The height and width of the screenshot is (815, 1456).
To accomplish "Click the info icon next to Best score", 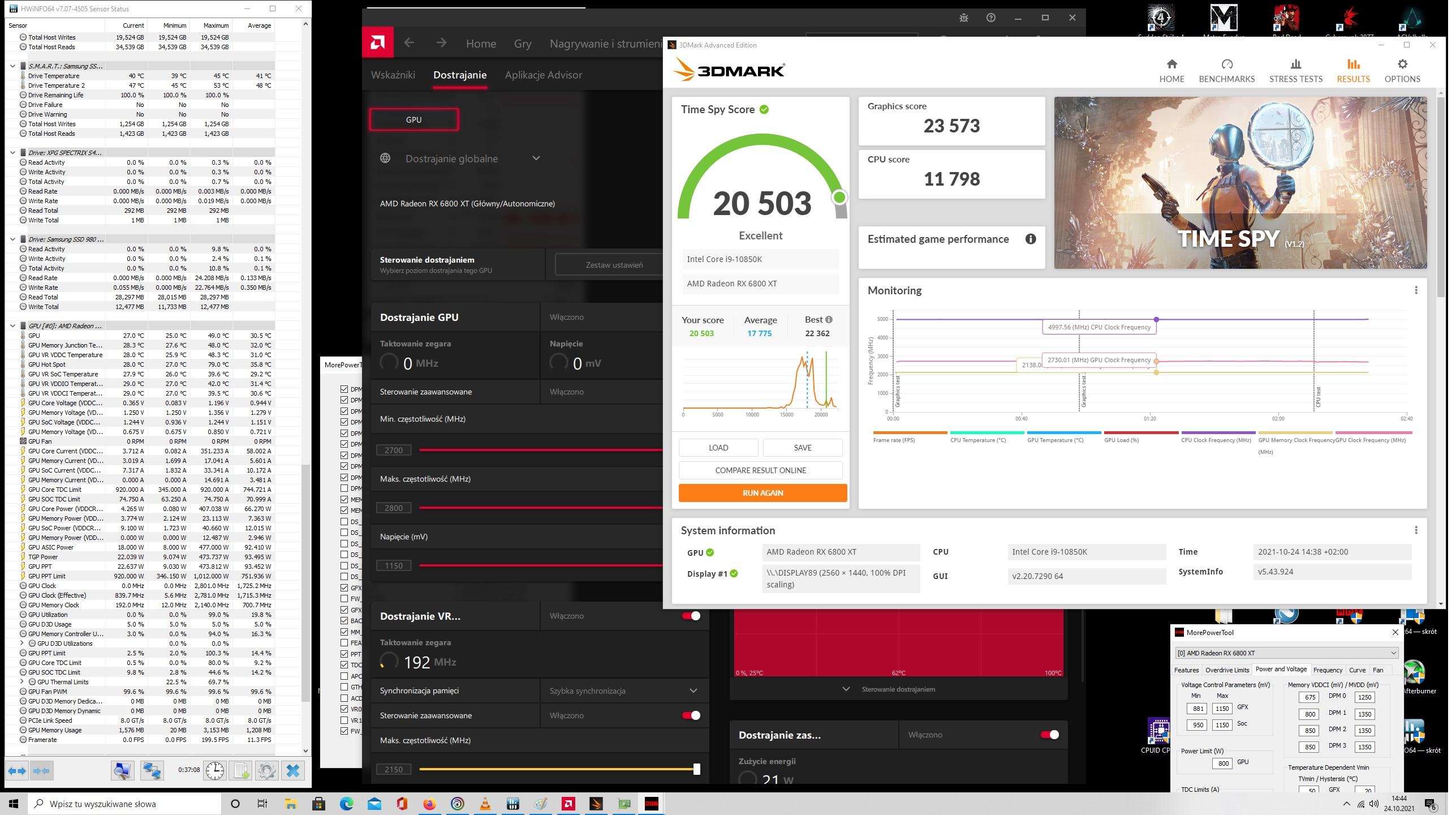I will [x=829, y=319].
